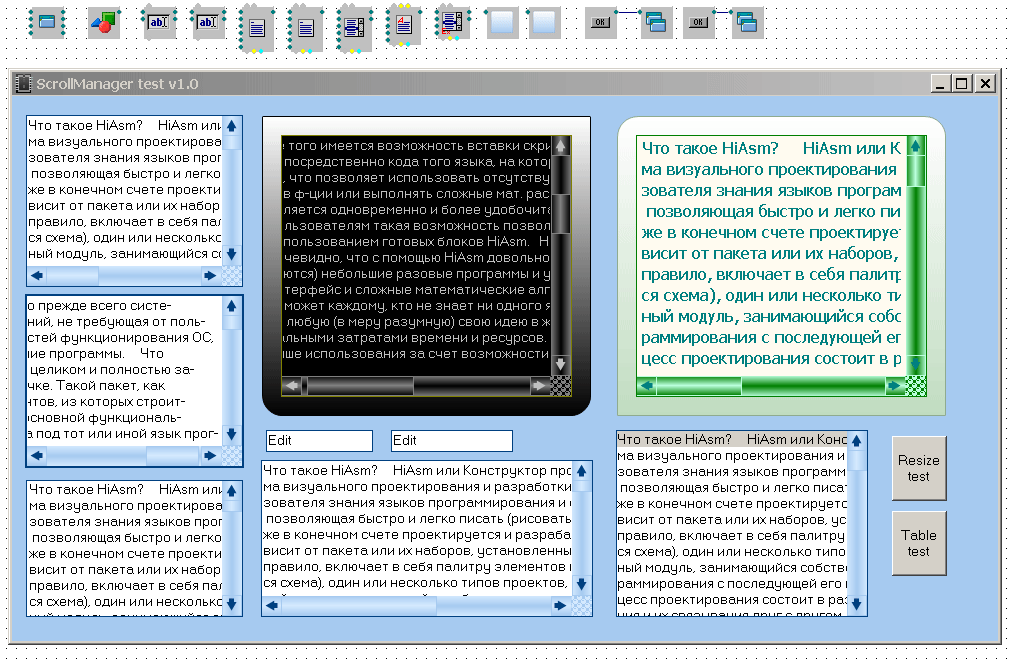This screenshot has width=1009, height=661.
Task: Select the right blank blue panel component
Action: pos(544,23)
